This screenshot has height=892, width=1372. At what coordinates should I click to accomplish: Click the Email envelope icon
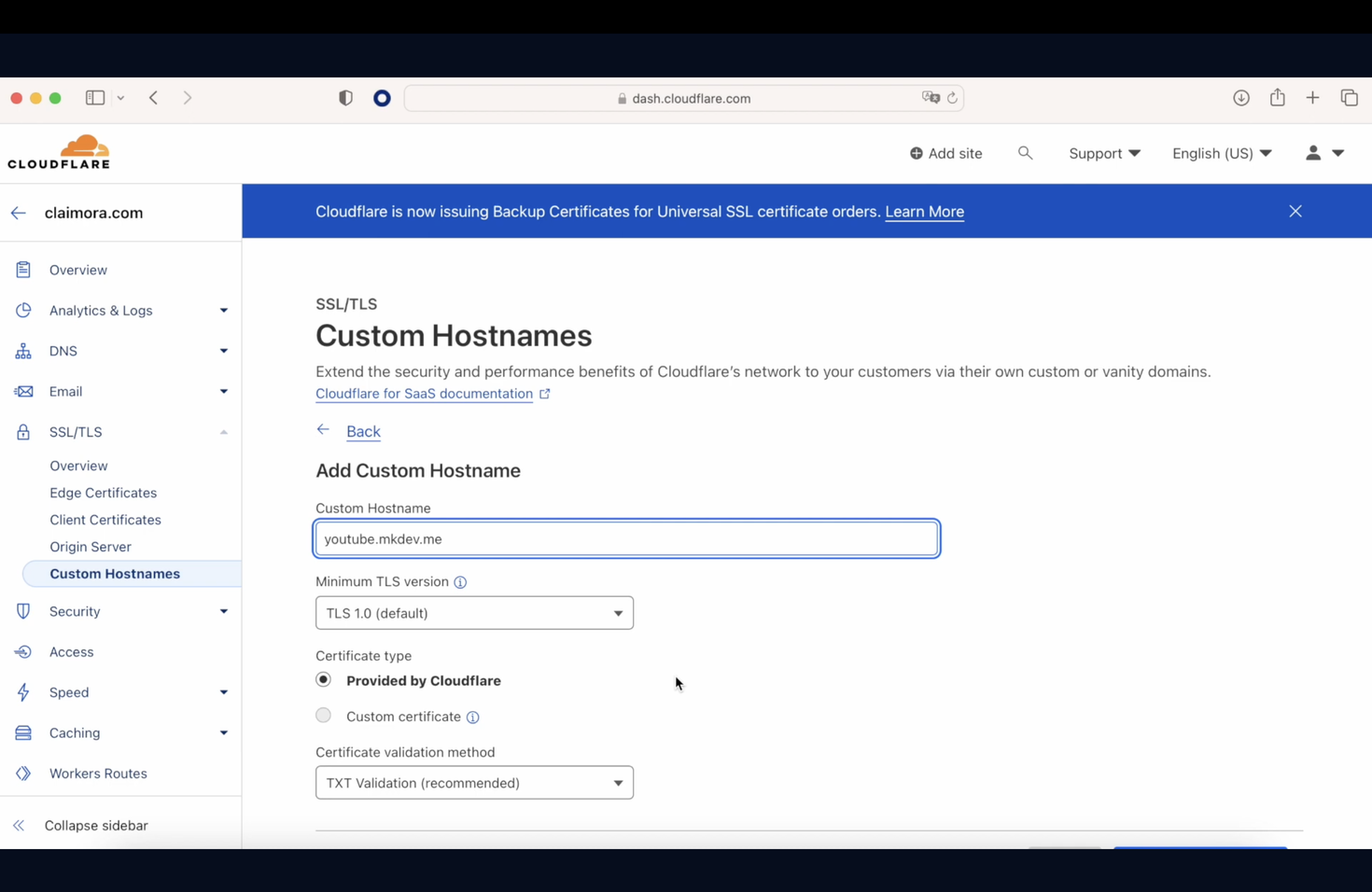pos(23,392)
